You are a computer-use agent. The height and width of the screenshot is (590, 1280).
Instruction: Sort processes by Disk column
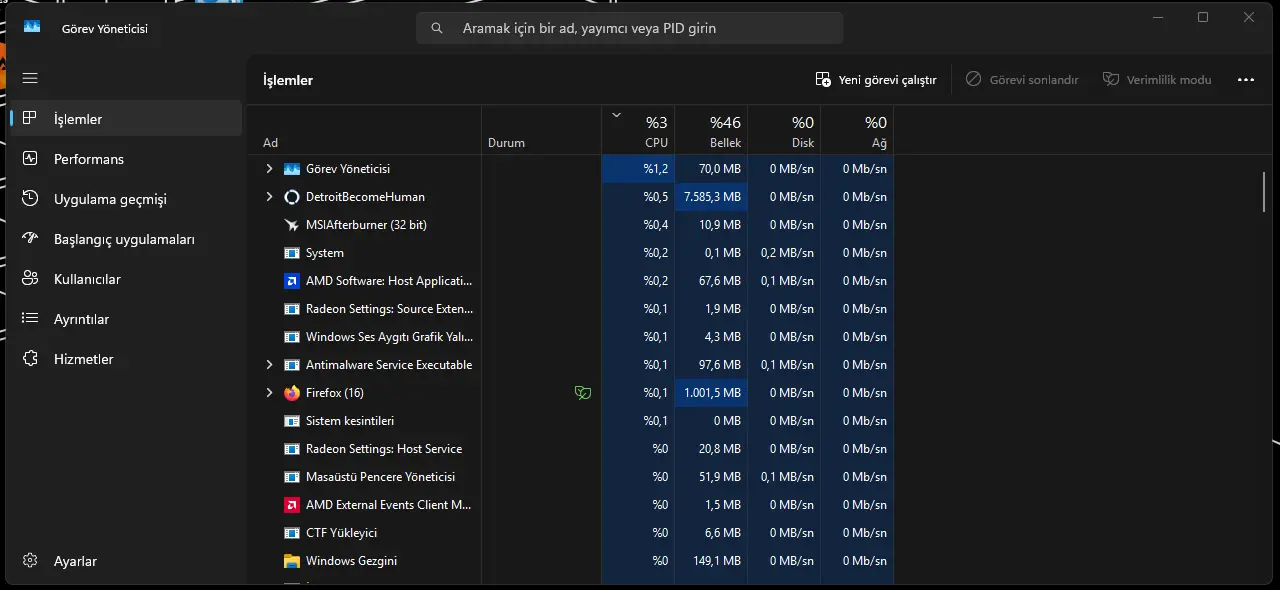click(x=784, y=131)
